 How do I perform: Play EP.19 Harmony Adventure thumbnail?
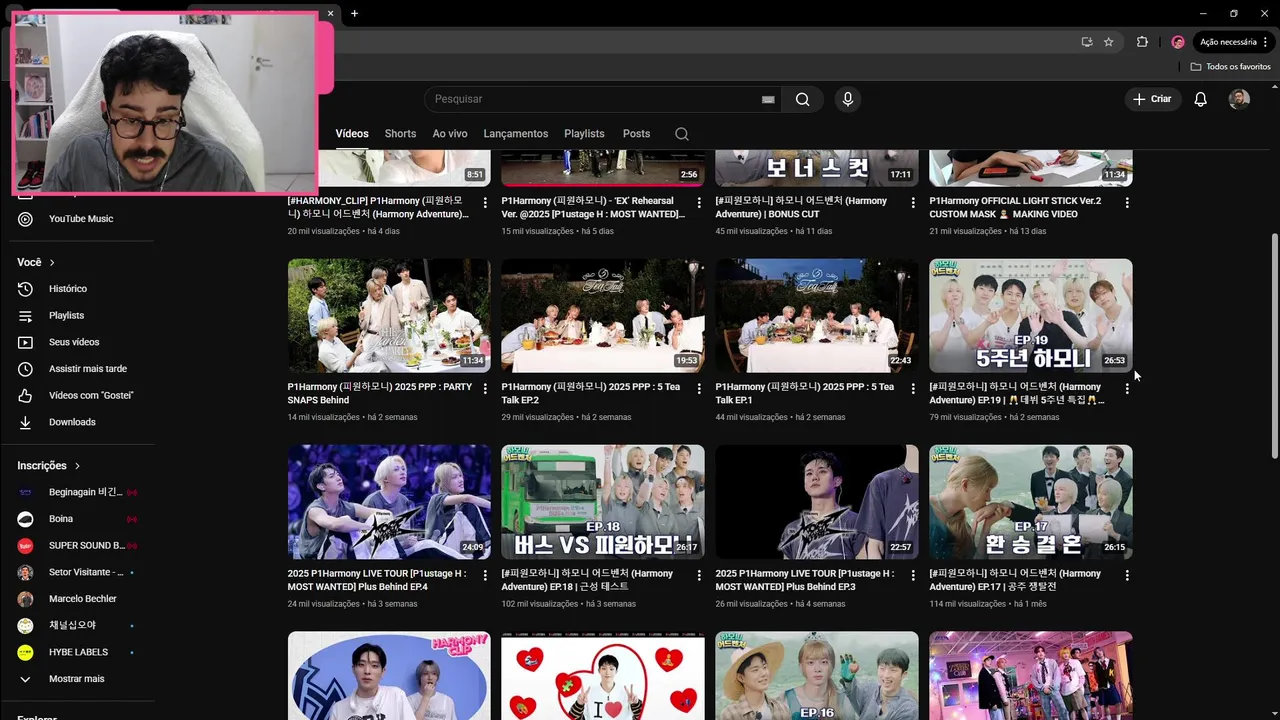1031,316
